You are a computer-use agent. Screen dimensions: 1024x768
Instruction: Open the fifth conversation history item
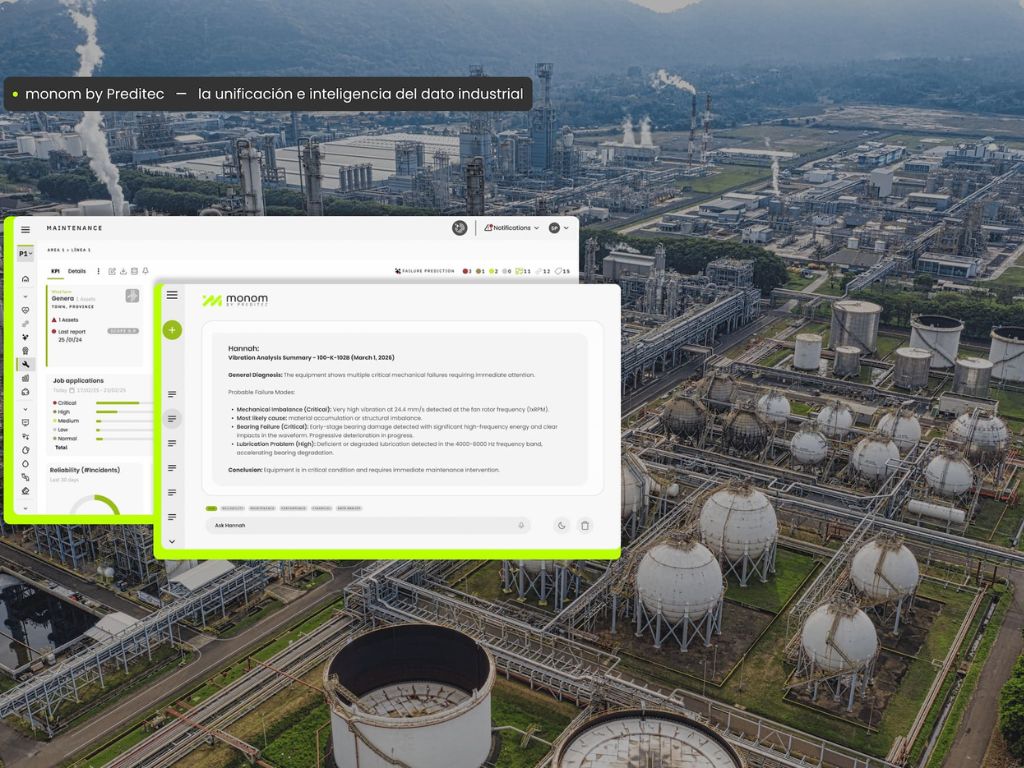172,492
